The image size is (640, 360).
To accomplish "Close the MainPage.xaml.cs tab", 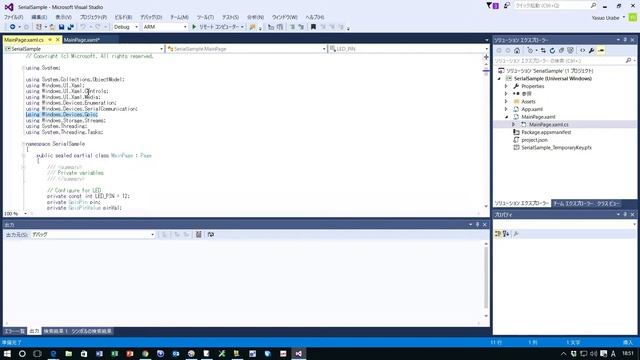I will click(x=58, y=40).
